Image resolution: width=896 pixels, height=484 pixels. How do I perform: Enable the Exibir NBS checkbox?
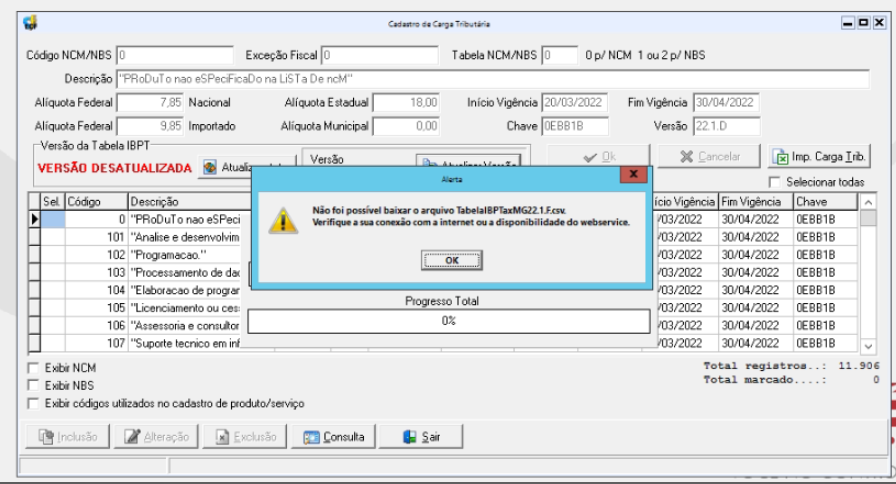pos(34,385)
